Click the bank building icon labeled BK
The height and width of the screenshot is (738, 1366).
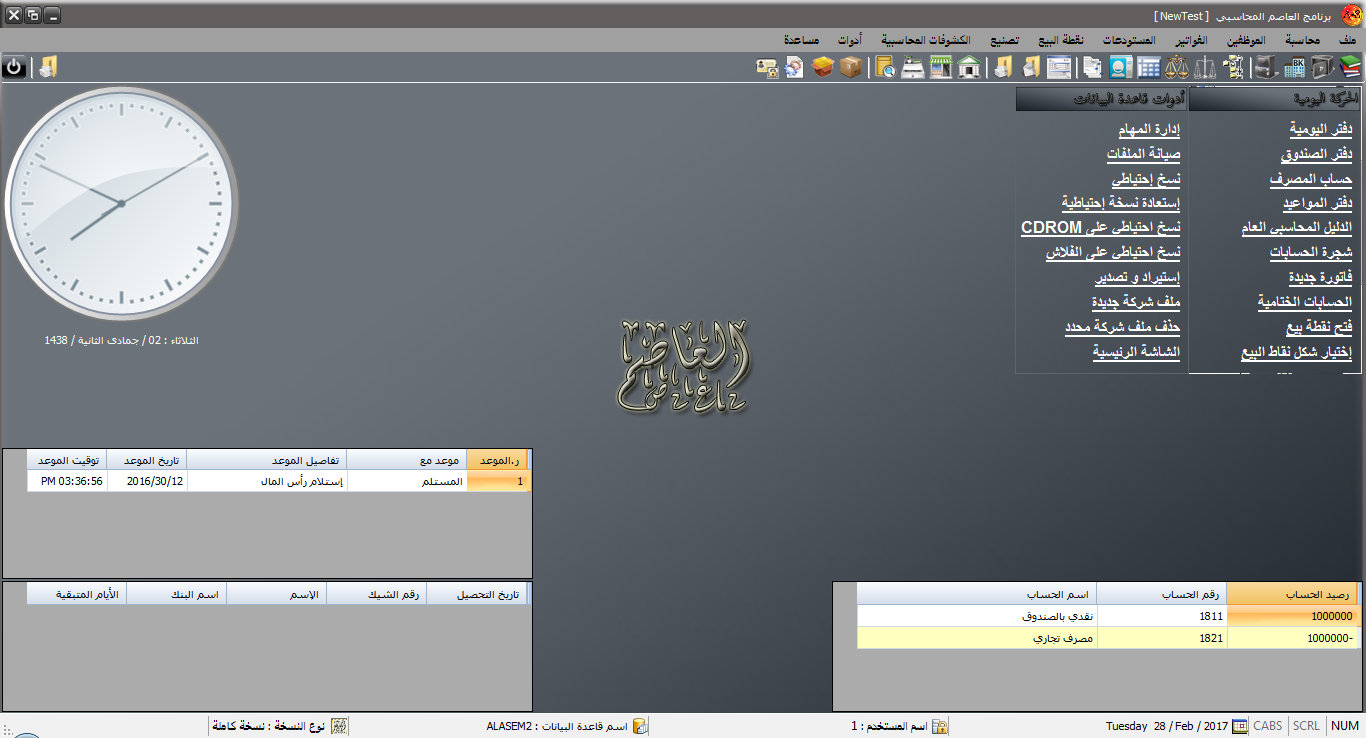[1294, 67]
